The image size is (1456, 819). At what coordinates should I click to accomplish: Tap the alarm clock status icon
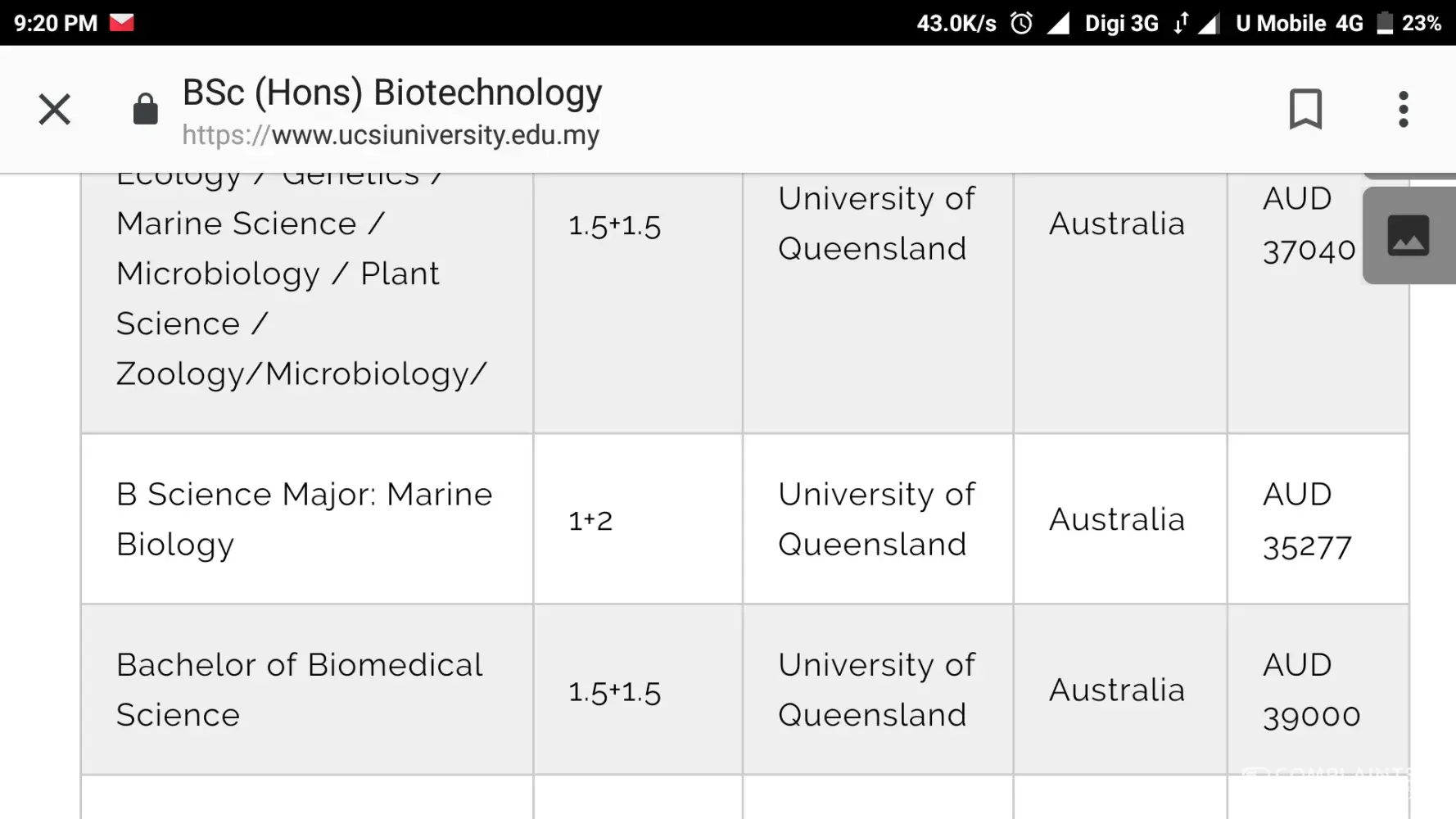[1021, 23]
